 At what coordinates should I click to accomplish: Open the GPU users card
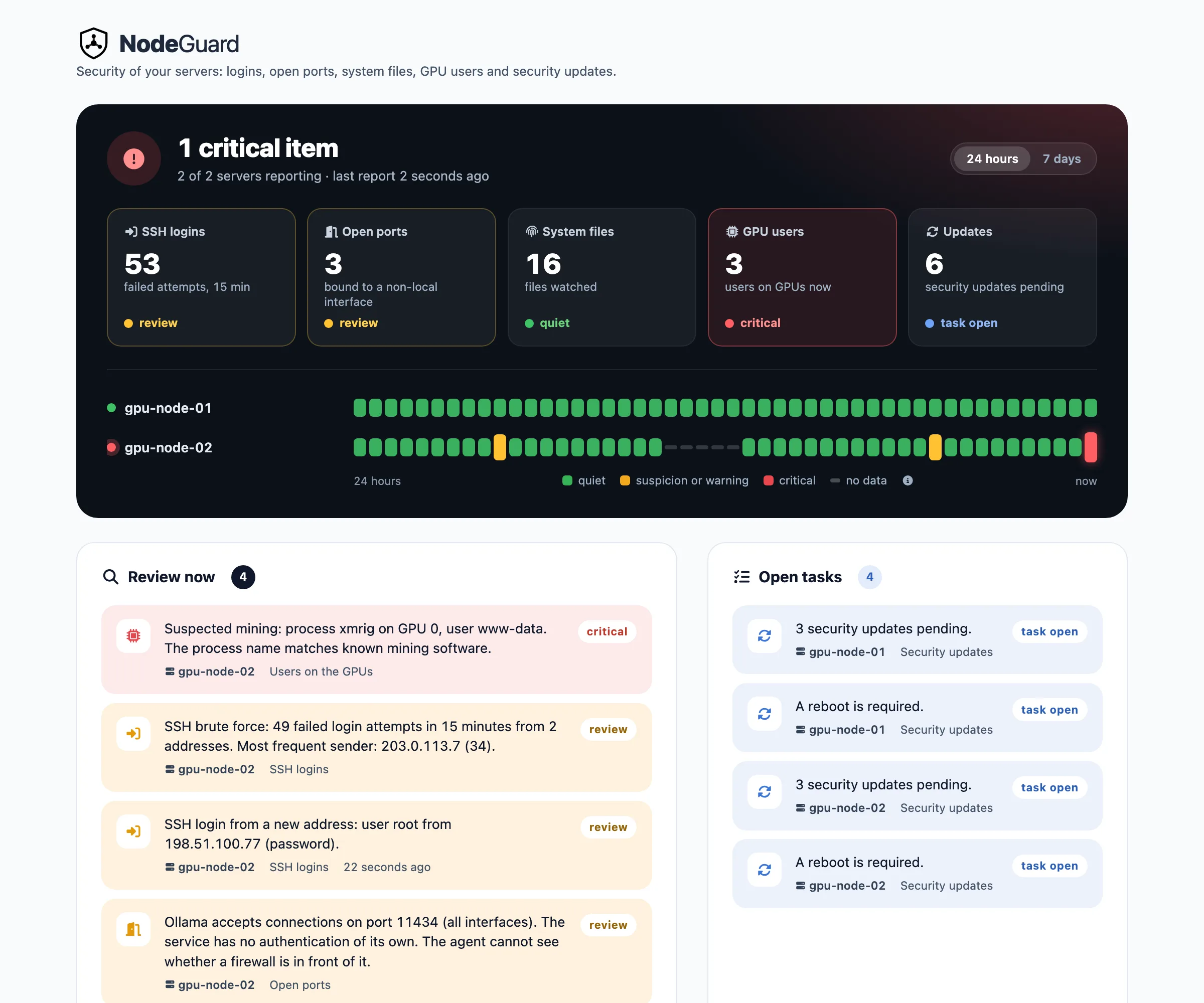click(802, 277)
